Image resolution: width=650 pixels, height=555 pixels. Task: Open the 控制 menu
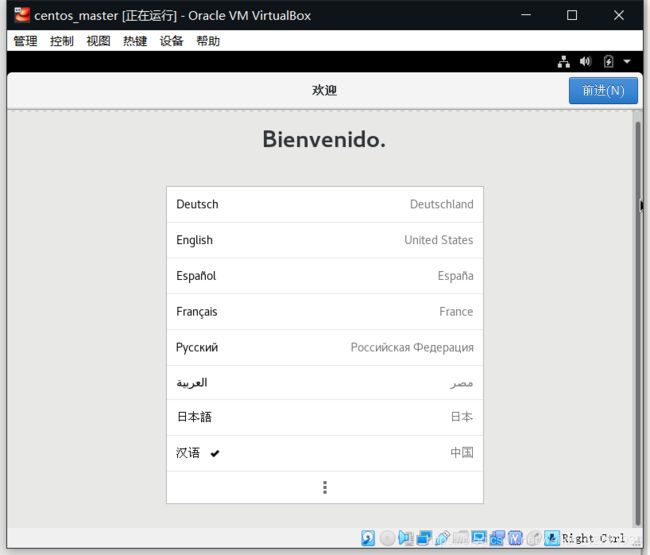62,41
